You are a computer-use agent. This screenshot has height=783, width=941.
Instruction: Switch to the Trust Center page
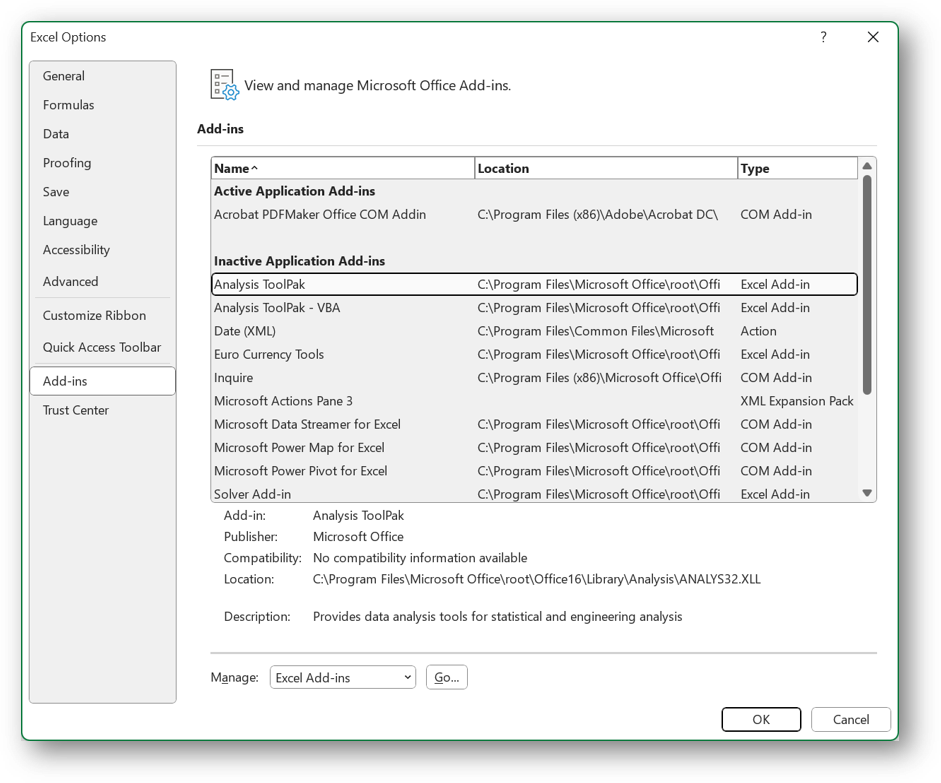click(x=75, y=409)
